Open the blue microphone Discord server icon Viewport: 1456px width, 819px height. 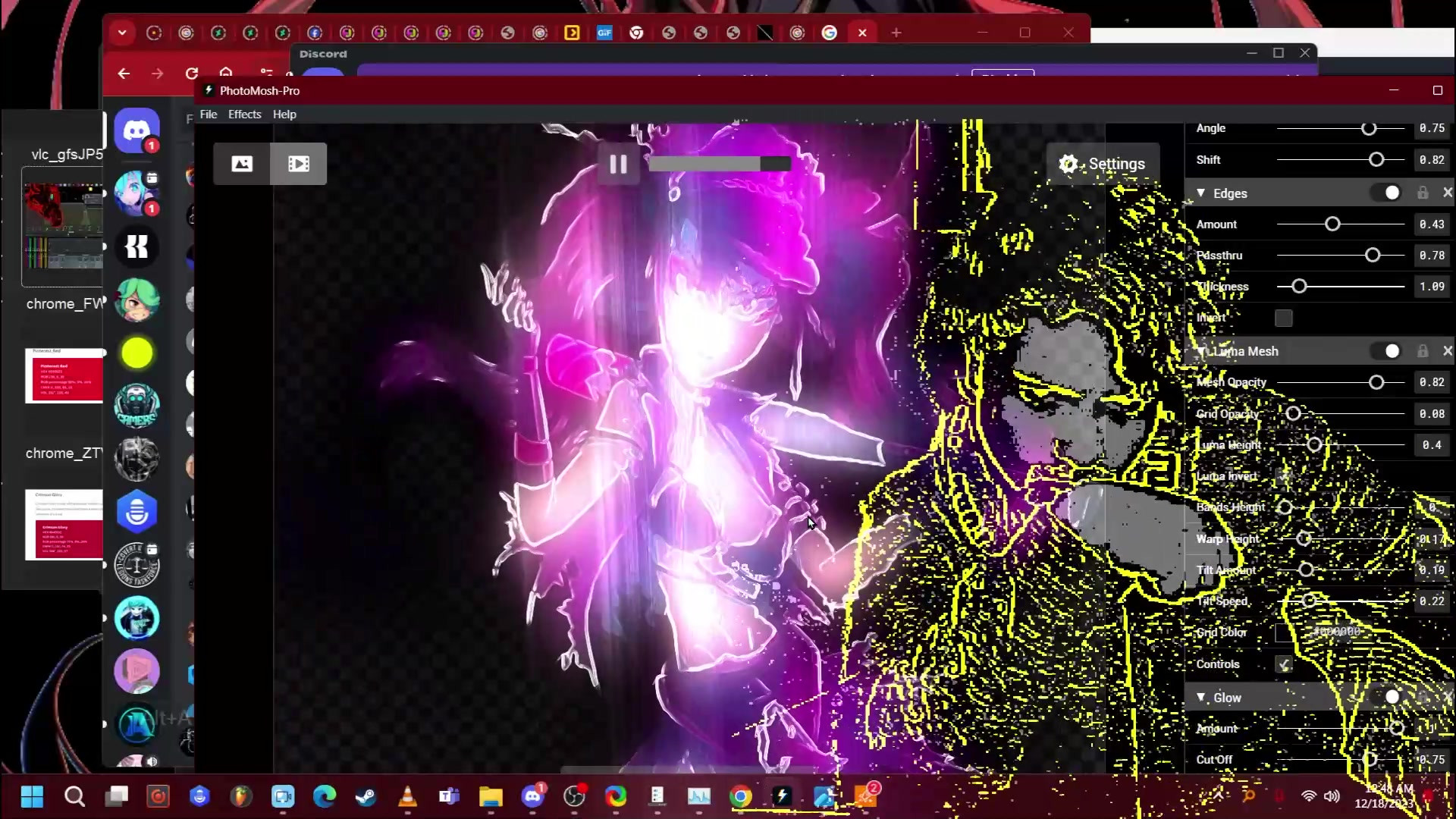point(136,512)
